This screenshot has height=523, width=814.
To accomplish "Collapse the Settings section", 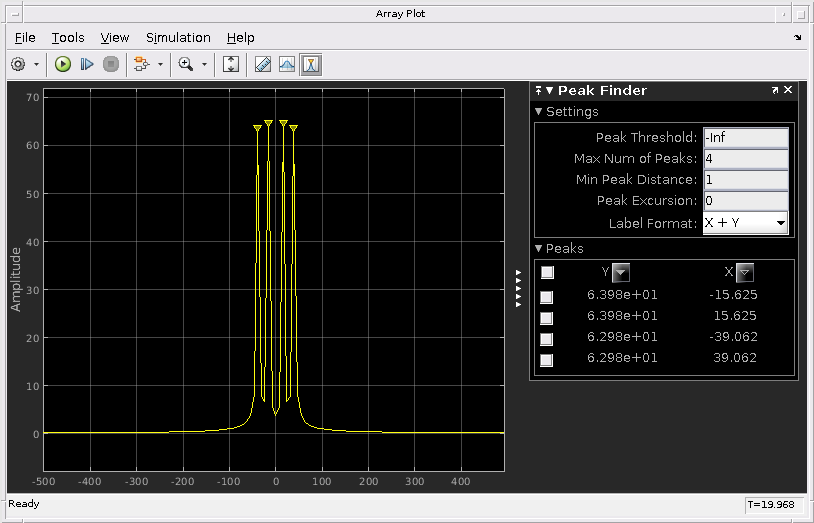I will [x=538, y=111].
